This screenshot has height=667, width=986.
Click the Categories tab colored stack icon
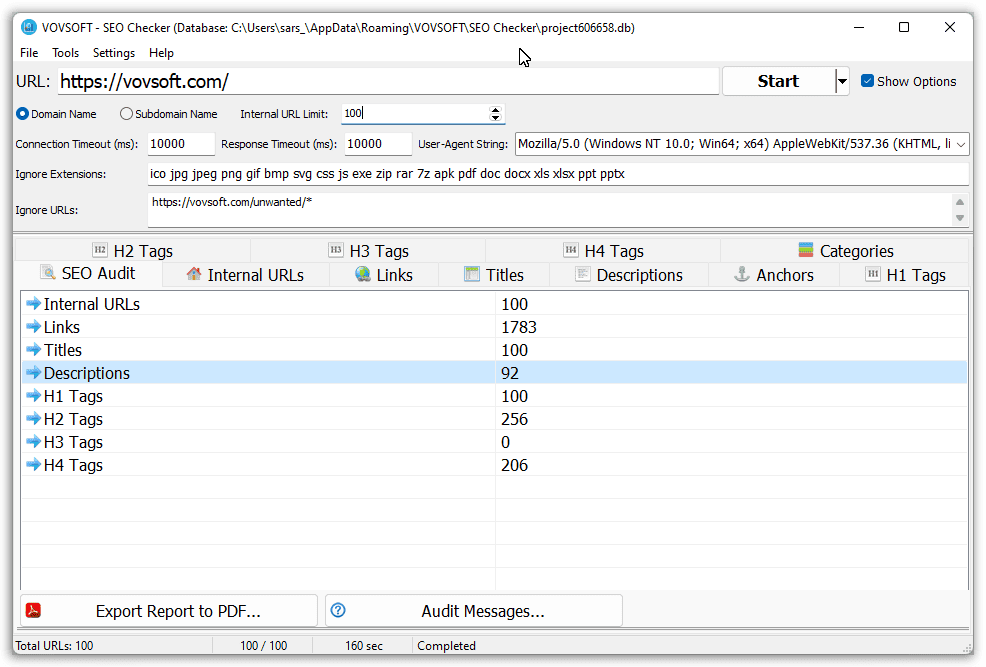[x=806, y=250]
